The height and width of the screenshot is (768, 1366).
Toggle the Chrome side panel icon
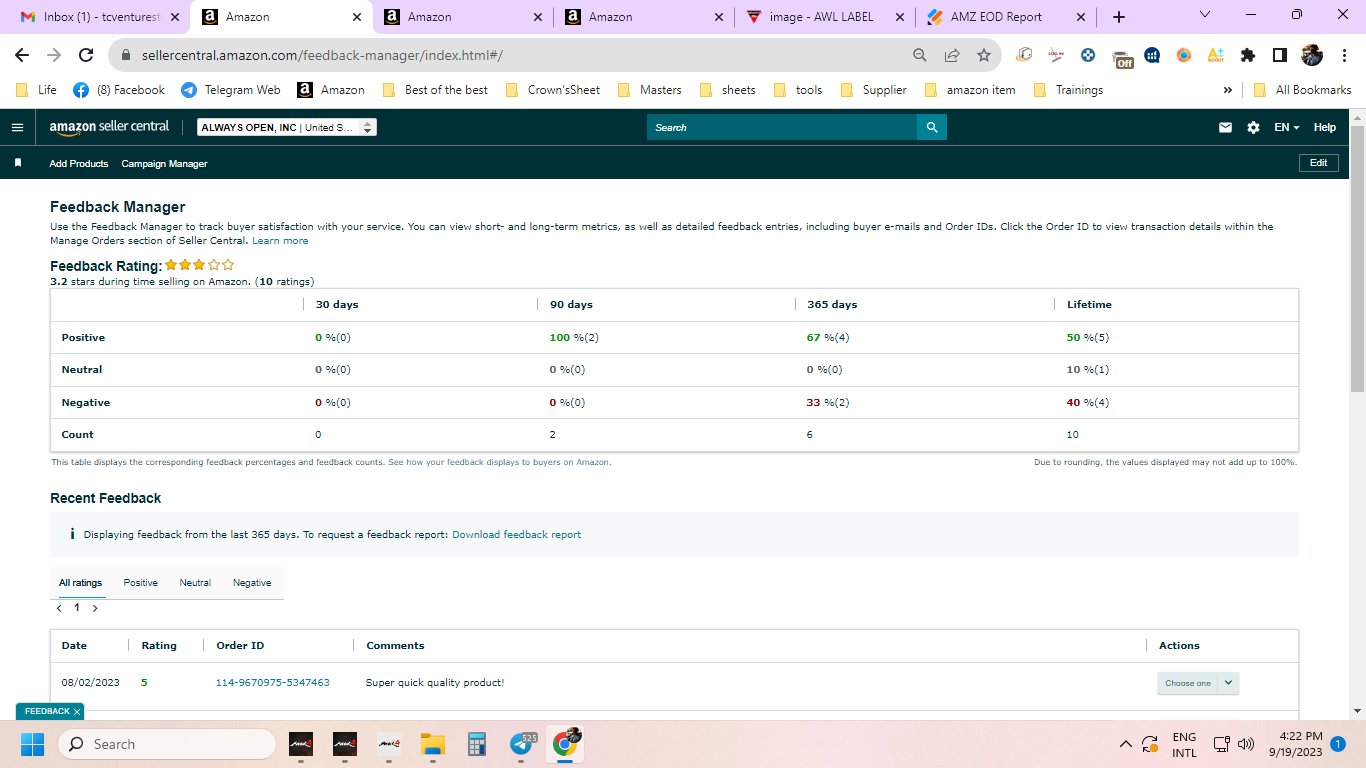[1280, 55]
